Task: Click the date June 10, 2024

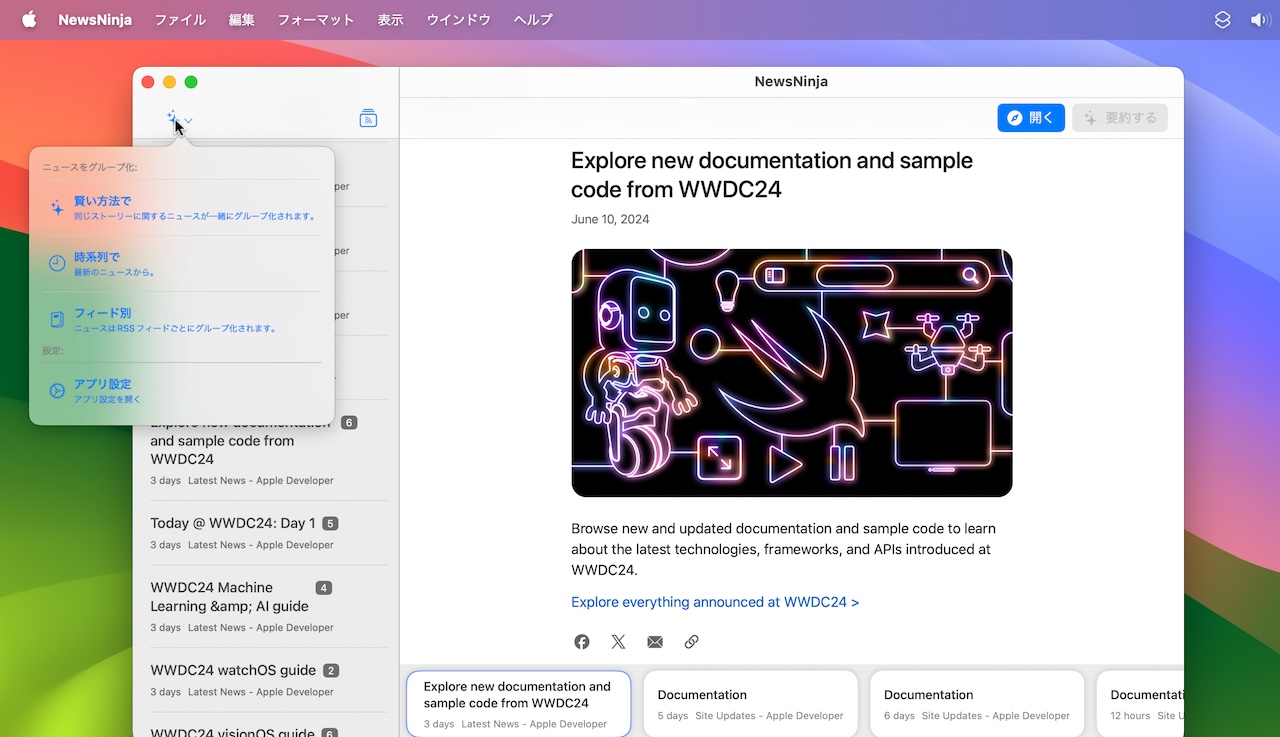Action: tap(610, 219)
